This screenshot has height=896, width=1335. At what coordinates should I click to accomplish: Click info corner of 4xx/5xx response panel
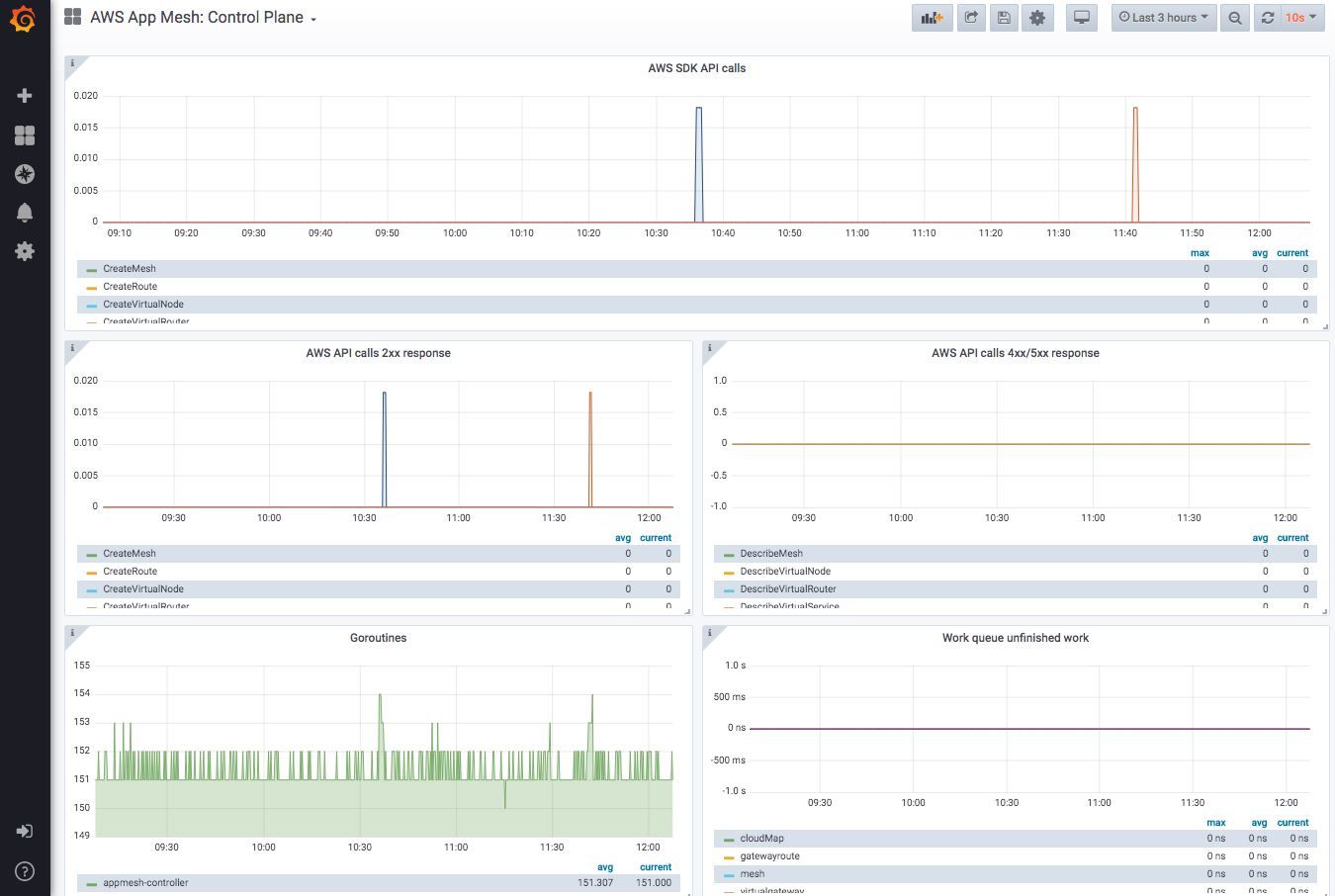(x=709, y=348)
